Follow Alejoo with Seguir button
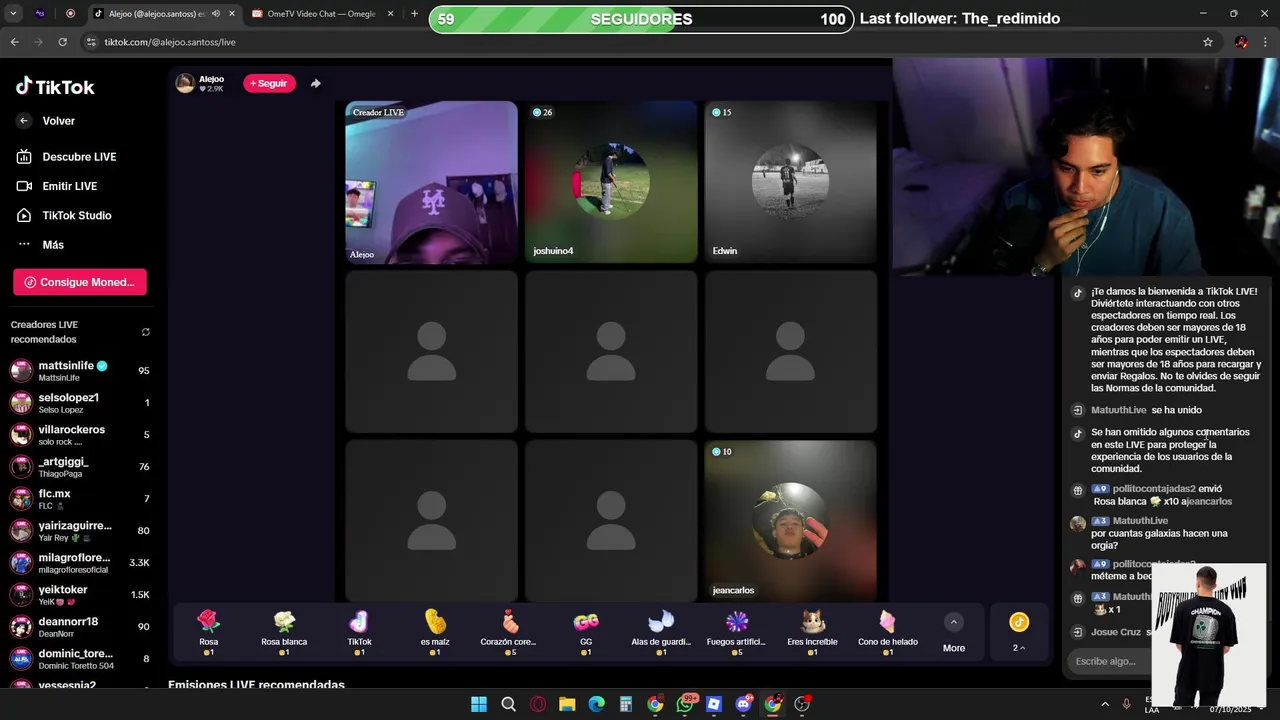 269,83
